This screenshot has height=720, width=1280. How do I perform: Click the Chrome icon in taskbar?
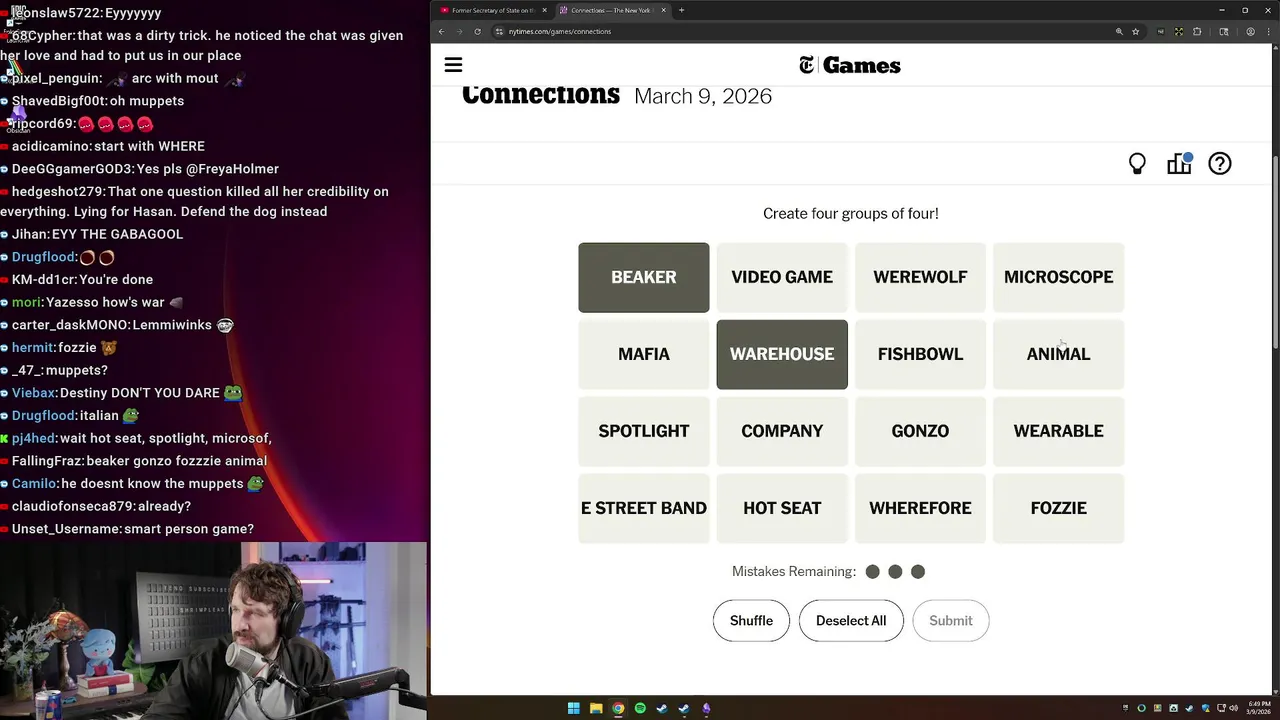[x=618, y=708]
